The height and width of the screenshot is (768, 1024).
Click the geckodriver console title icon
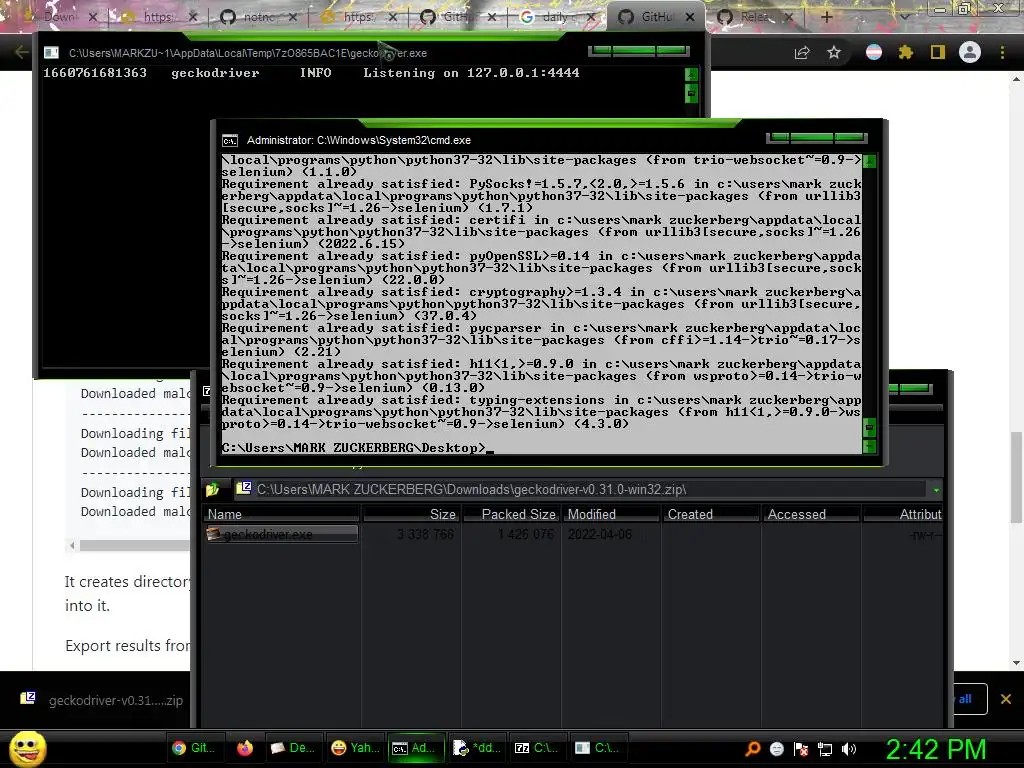coord(52,53)
